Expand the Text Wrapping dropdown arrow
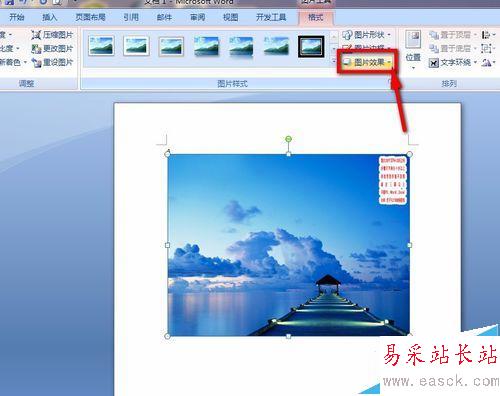This screenshot has width=500, height=396. tap(475, 62)
